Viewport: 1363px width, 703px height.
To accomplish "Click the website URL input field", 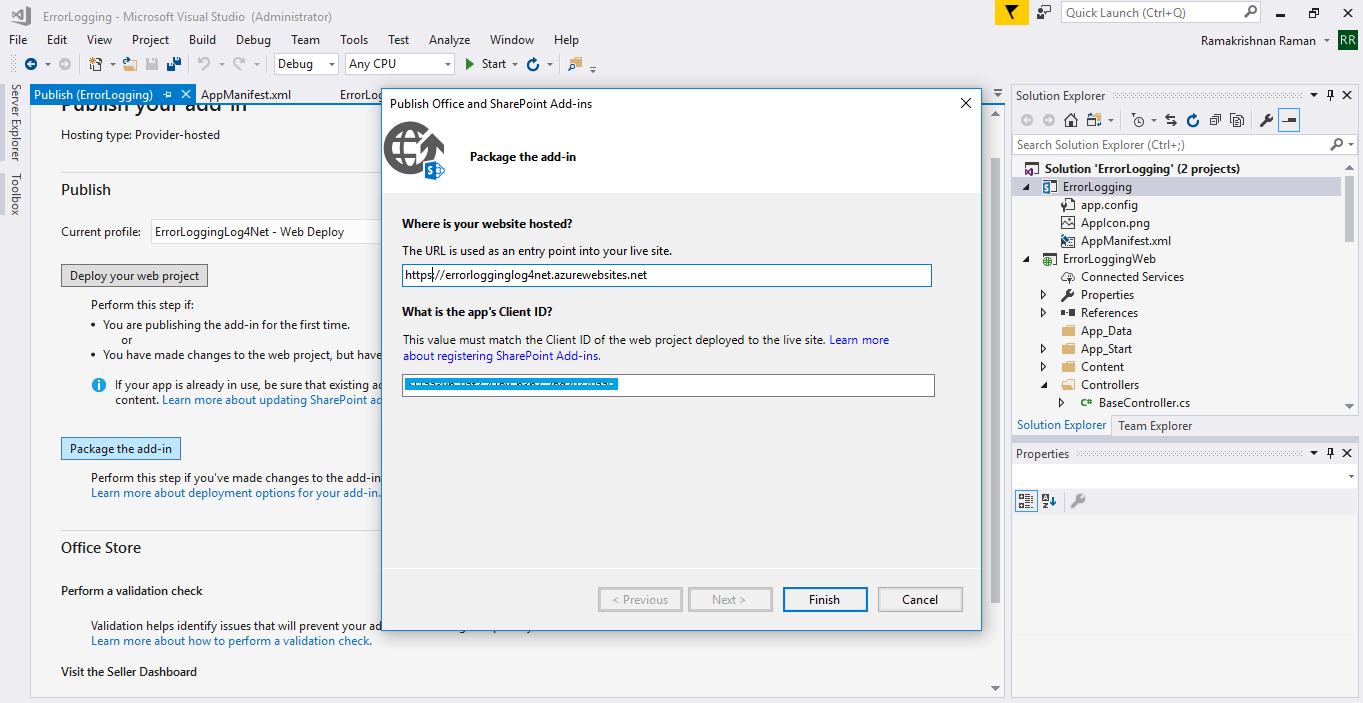I will coord(667,275).
